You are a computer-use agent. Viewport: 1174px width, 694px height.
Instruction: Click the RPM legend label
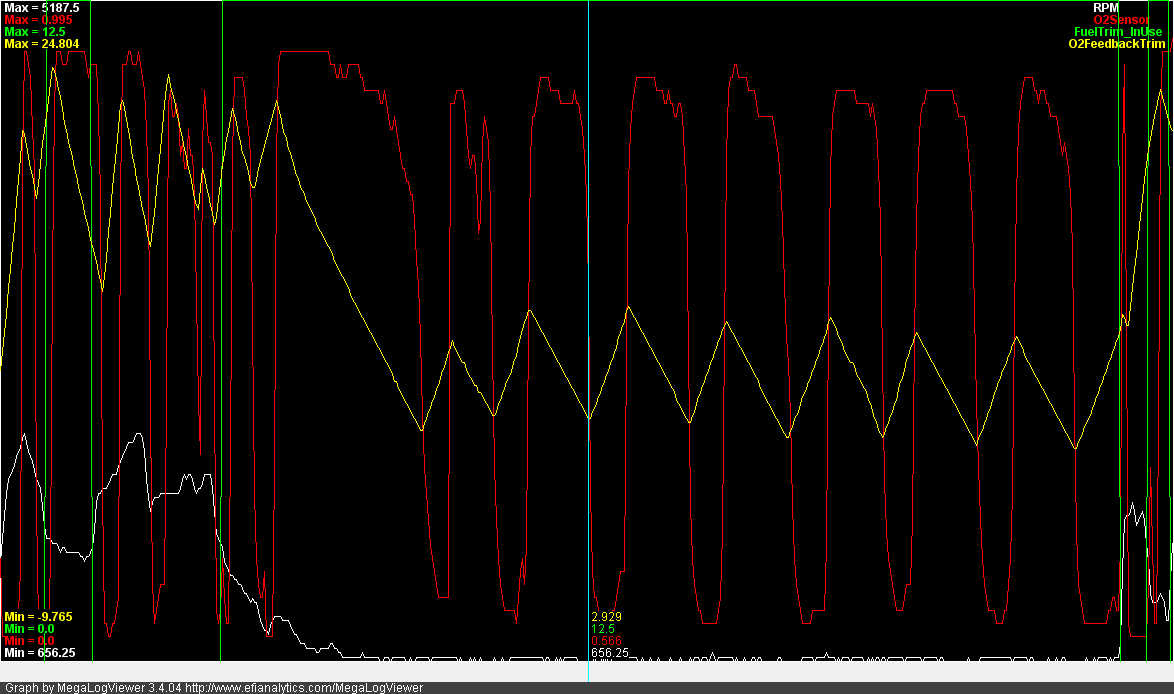[1106, 7]
